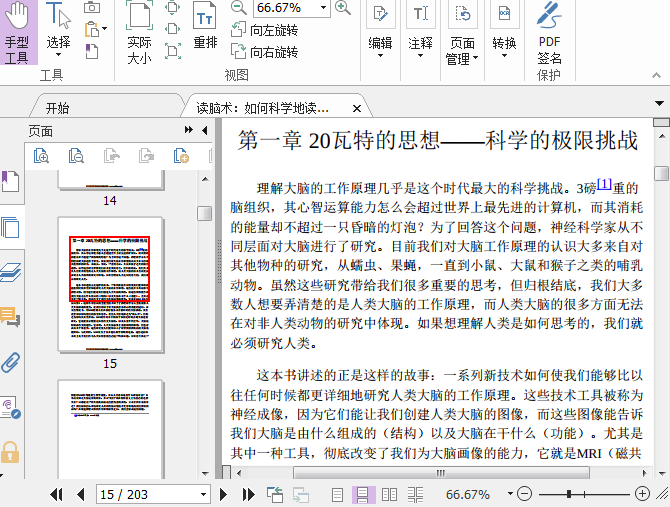Switch to single page view mode

coord(338,495)
